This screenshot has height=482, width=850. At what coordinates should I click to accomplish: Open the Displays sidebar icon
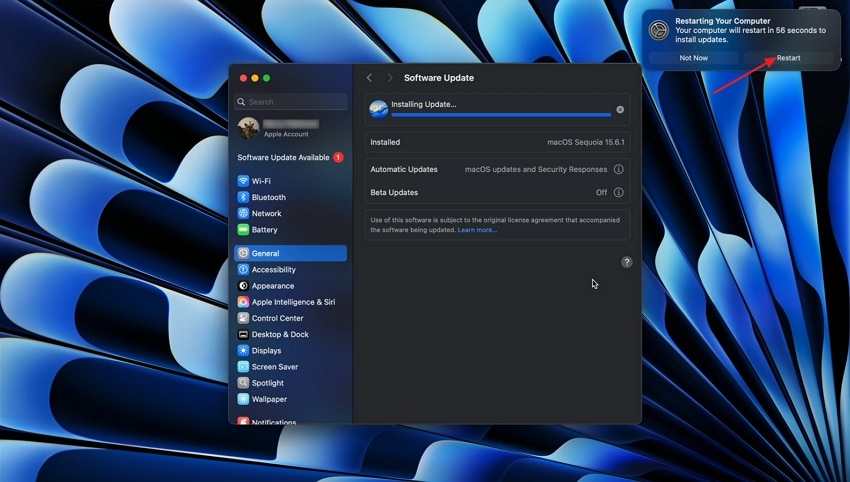243,350
